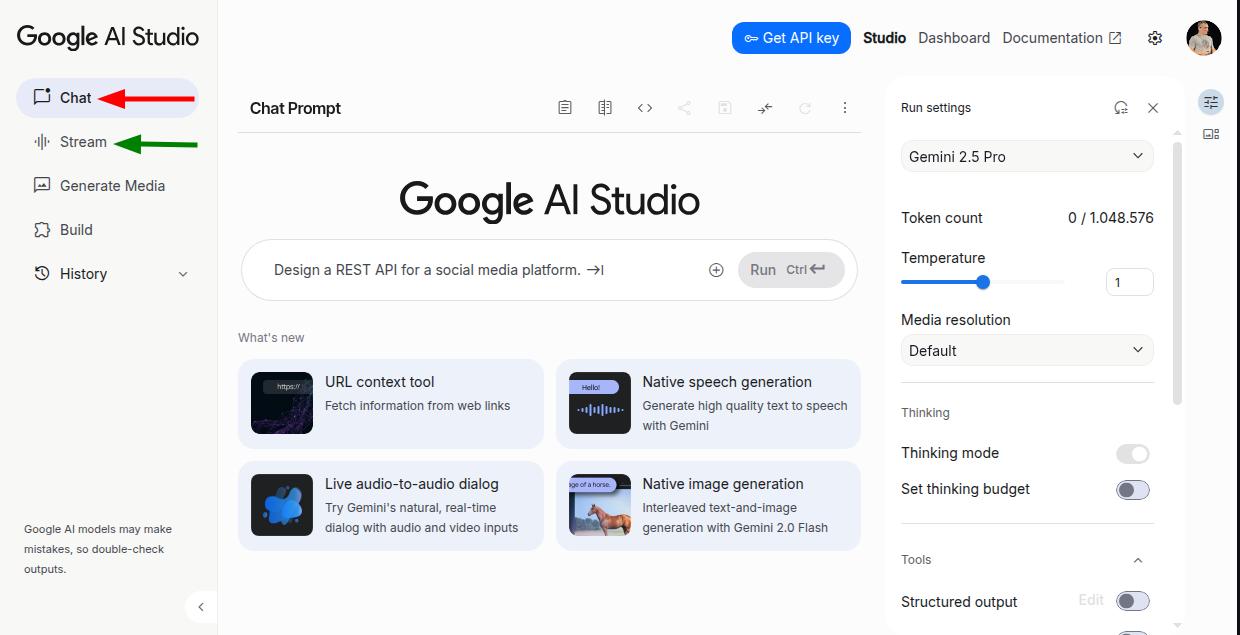Select the Chat item in the sidebar
Screen dimensions: 1240x635
pyautogui.click(x=107, y=98)
